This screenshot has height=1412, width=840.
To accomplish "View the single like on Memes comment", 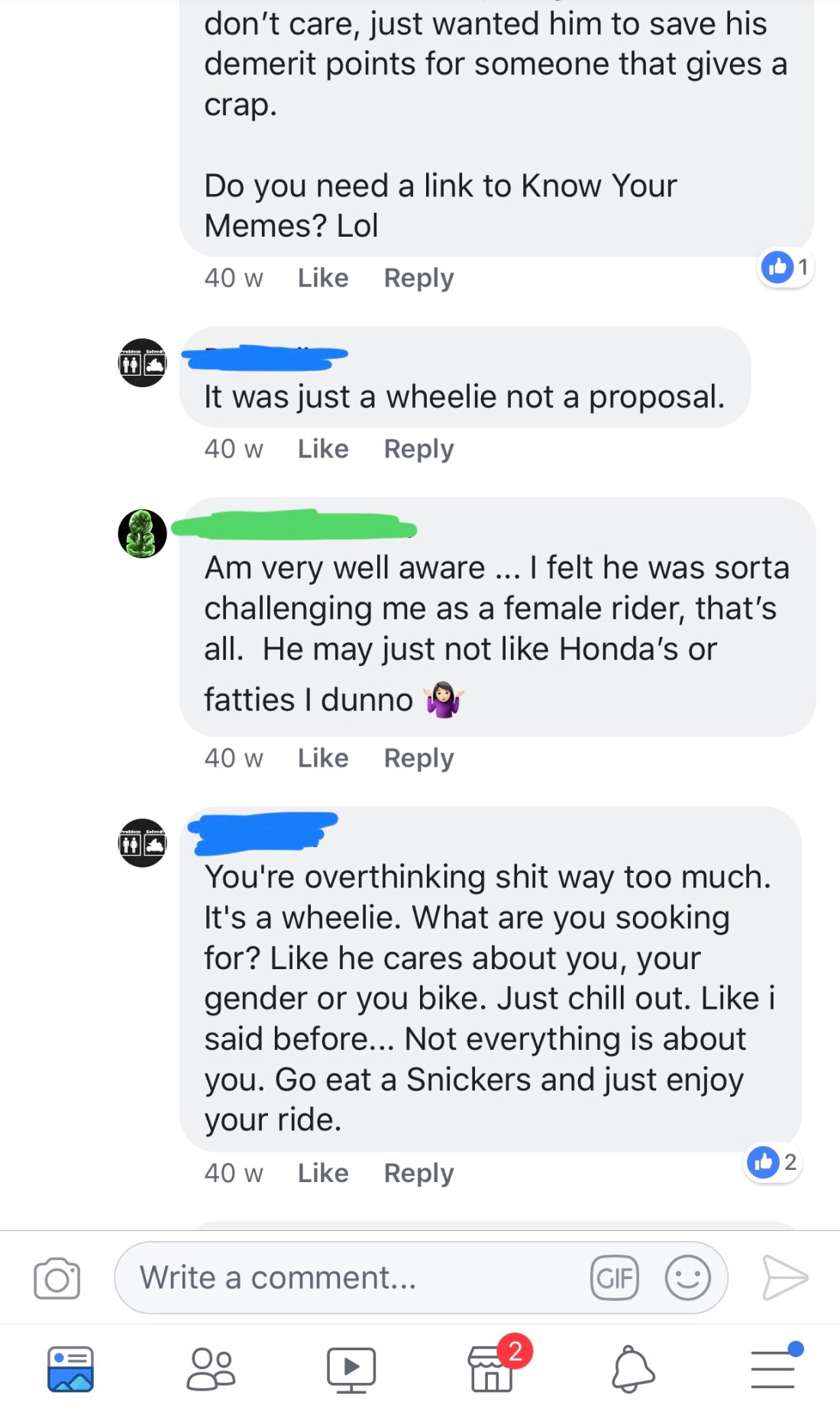I will [786, 267].
